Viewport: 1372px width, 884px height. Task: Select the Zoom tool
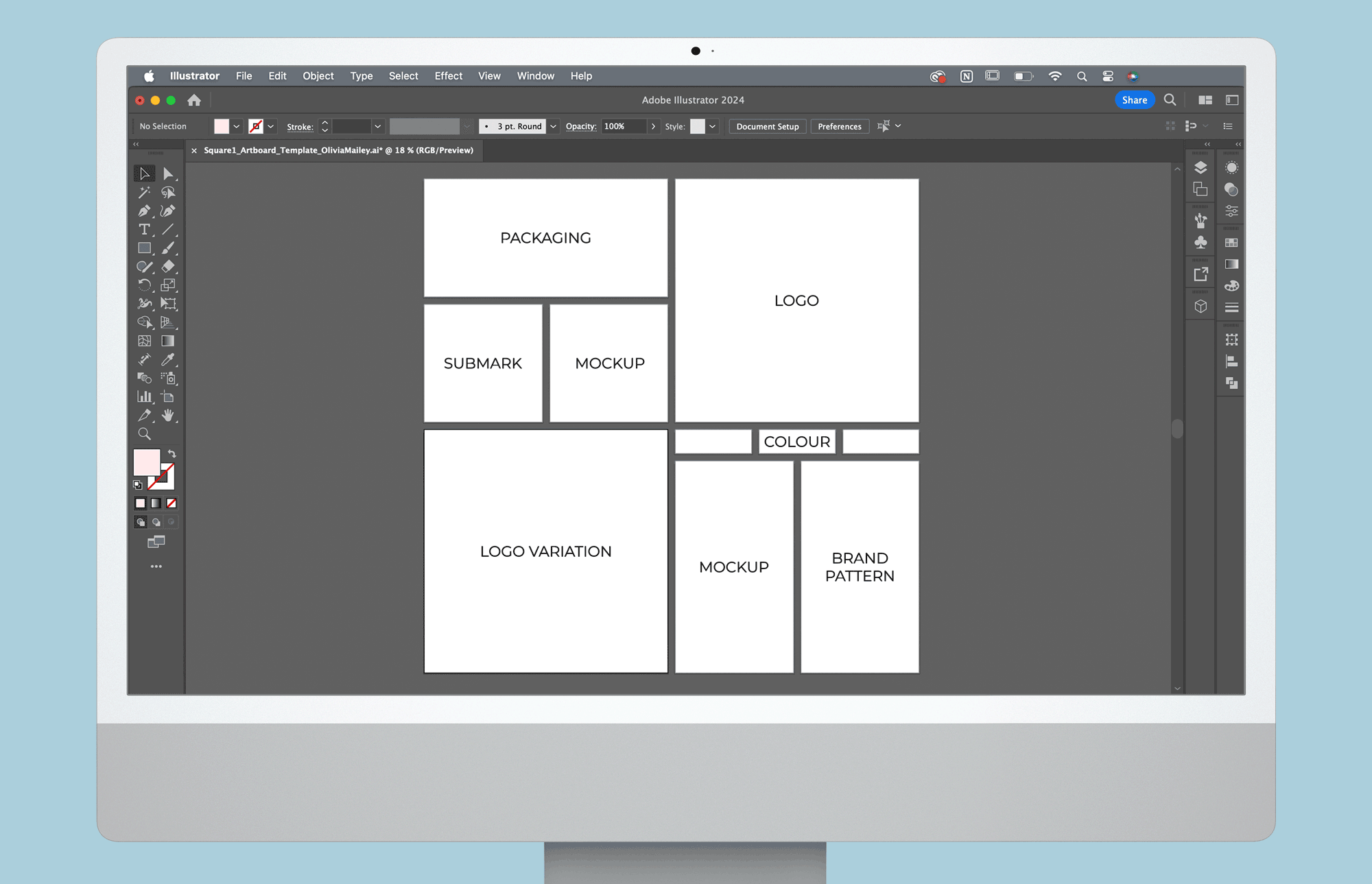tap(144, 433)
